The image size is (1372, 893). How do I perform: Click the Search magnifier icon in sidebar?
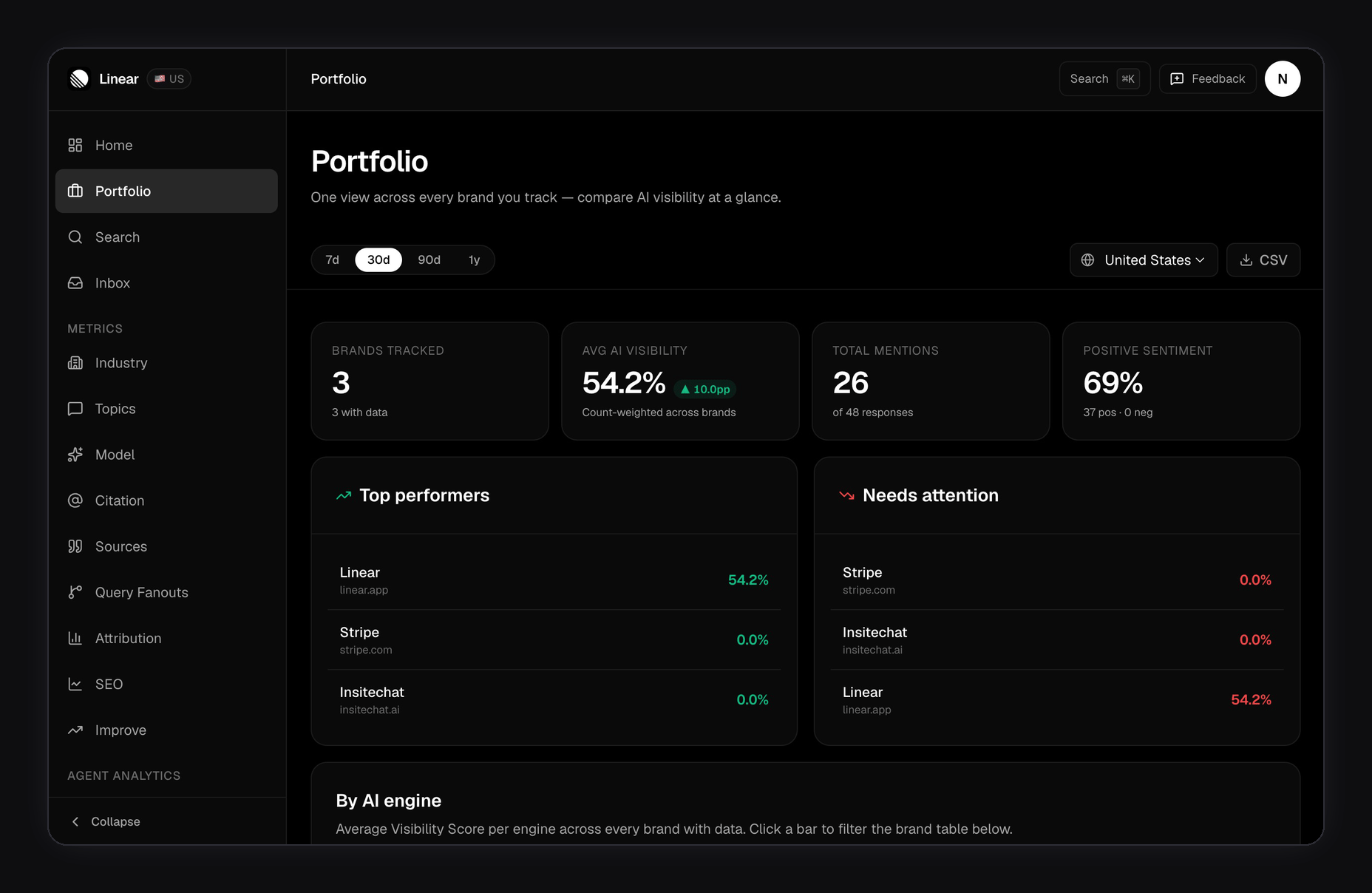pos(75,237)
